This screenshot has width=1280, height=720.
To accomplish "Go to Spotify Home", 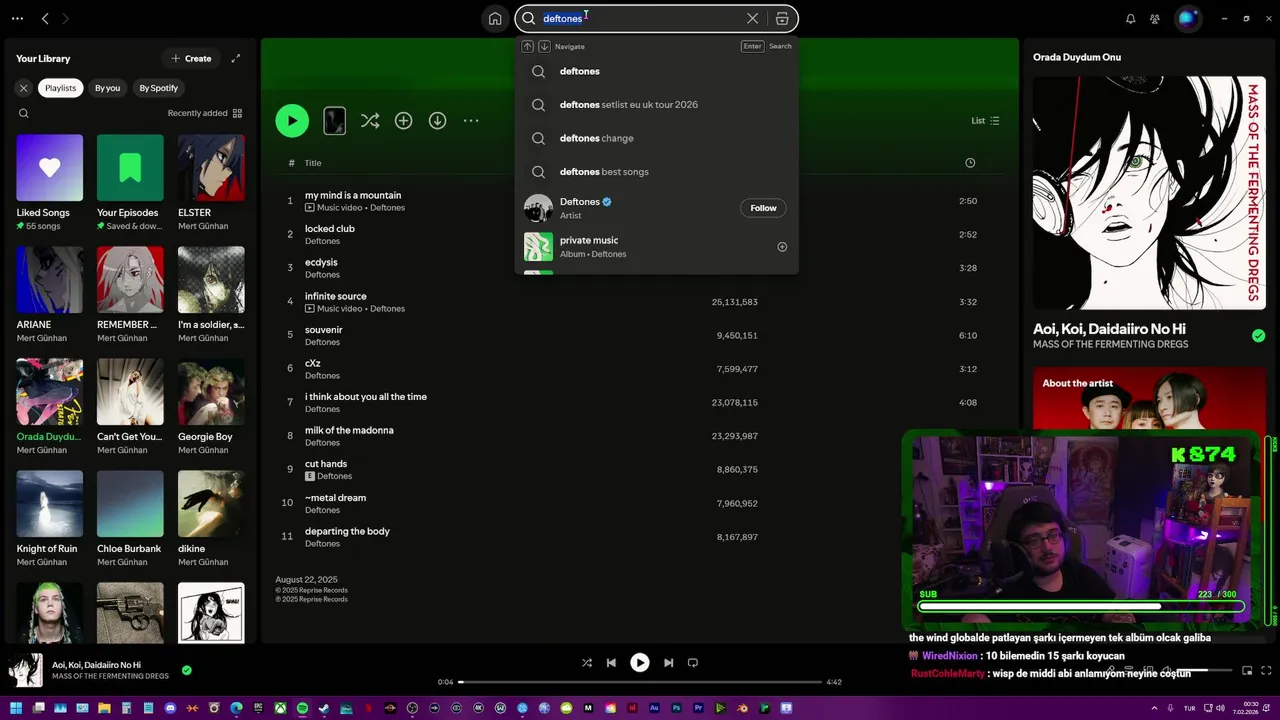I will pos(495,18).
